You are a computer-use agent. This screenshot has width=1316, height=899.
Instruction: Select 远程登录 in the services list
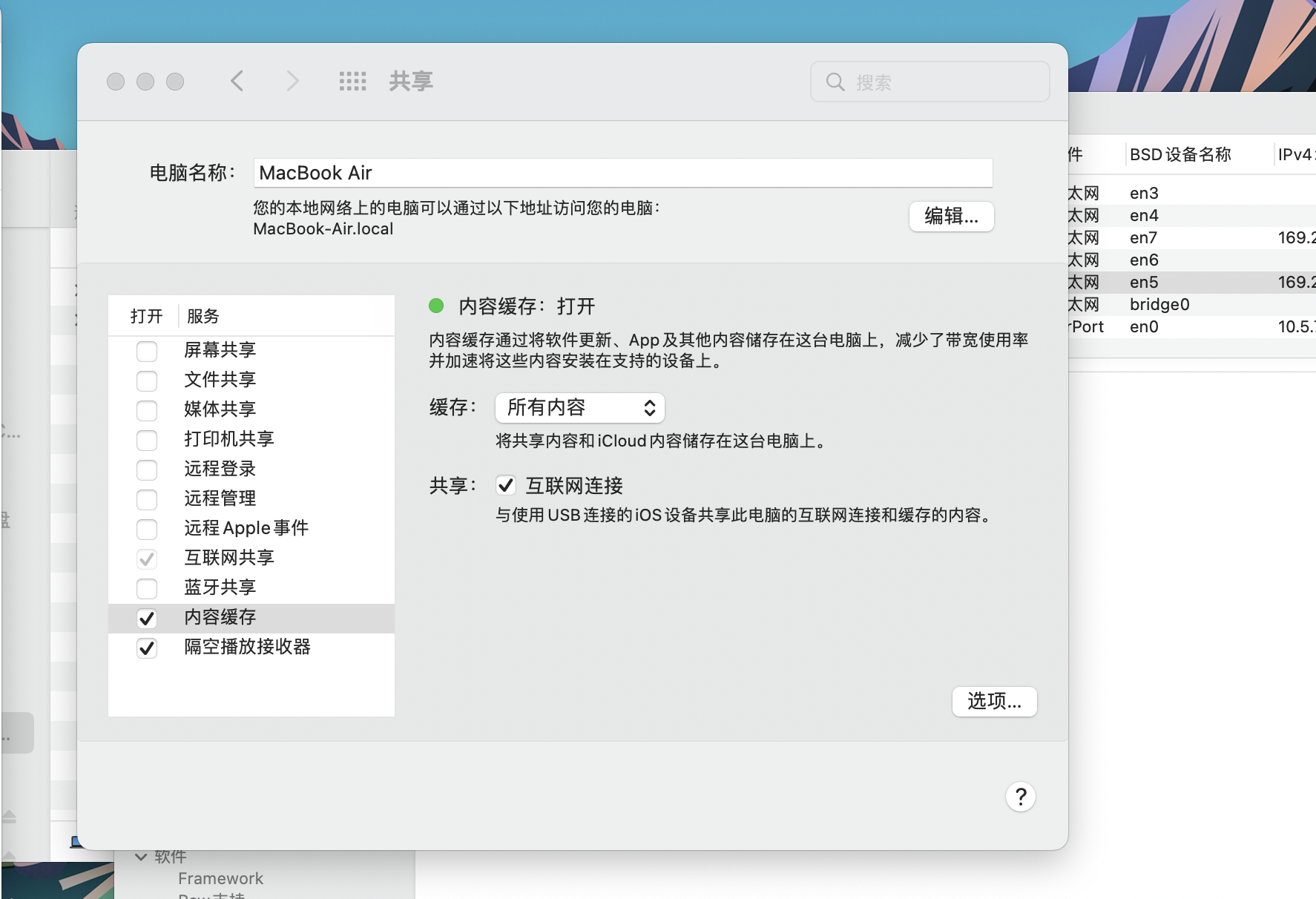click(x=220, y=469)
